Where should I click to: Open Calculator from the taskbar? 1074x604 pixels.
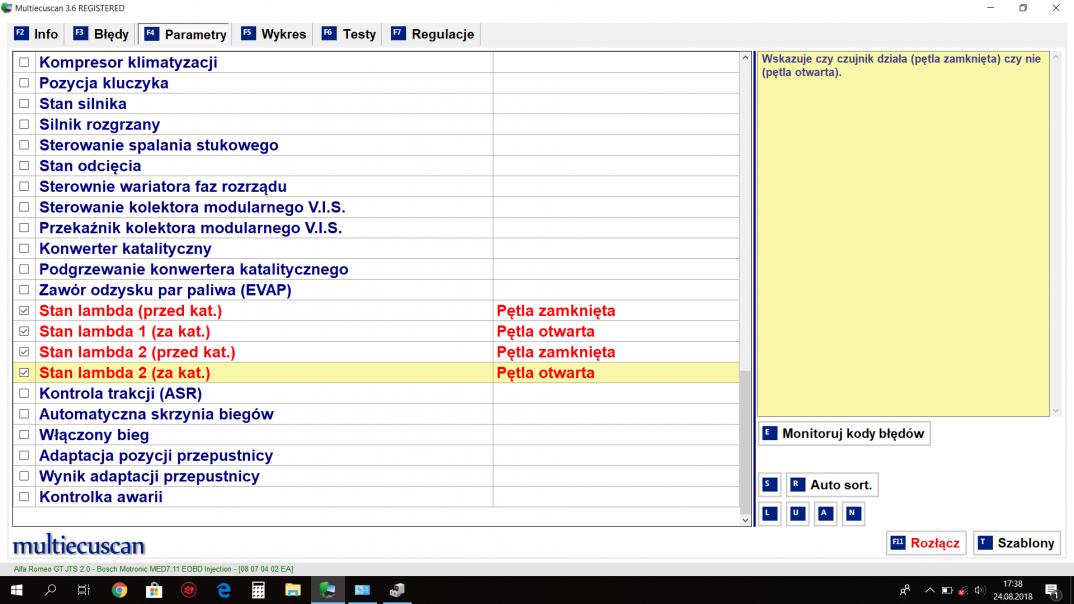[258, 590]
